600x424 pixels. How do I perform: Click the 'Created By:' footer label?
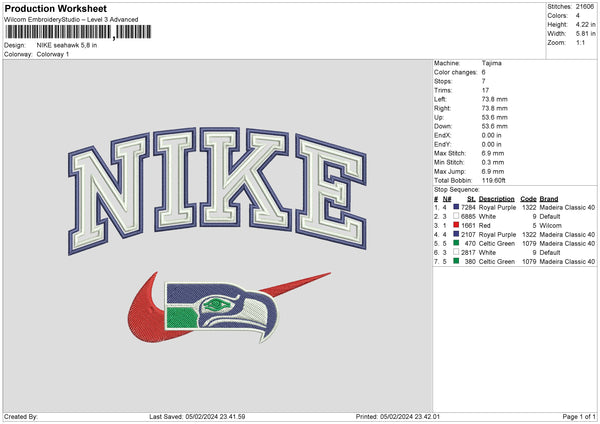(21, 416)
